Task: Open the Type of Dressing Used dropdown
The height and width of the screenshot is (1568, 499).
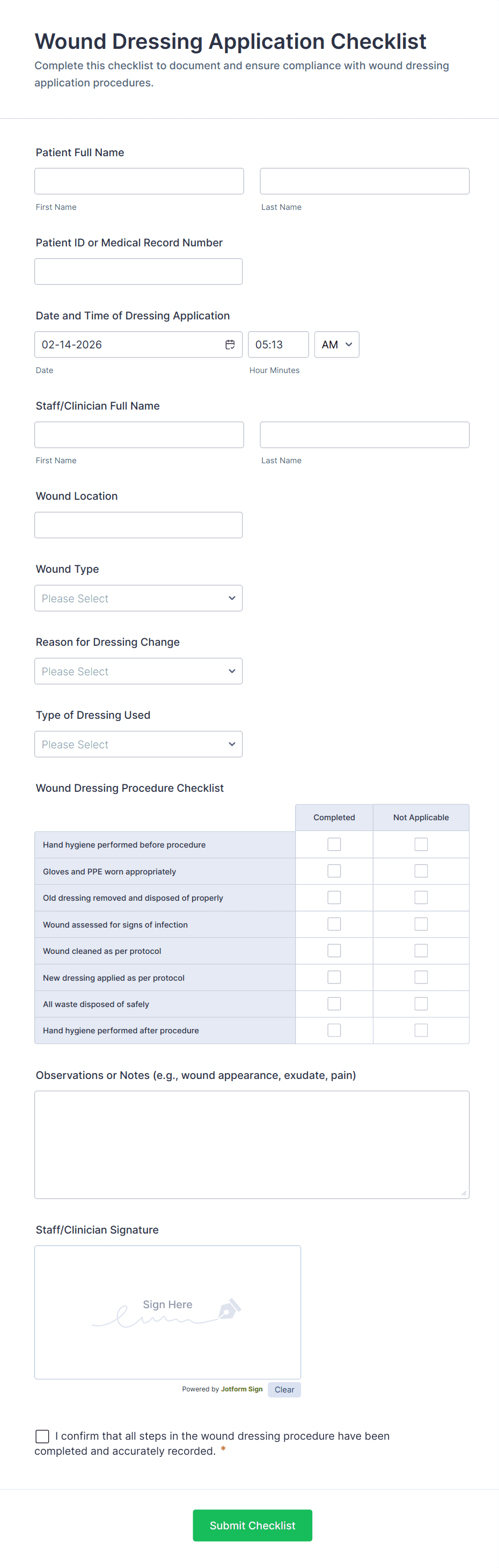Action: point(138,745)
